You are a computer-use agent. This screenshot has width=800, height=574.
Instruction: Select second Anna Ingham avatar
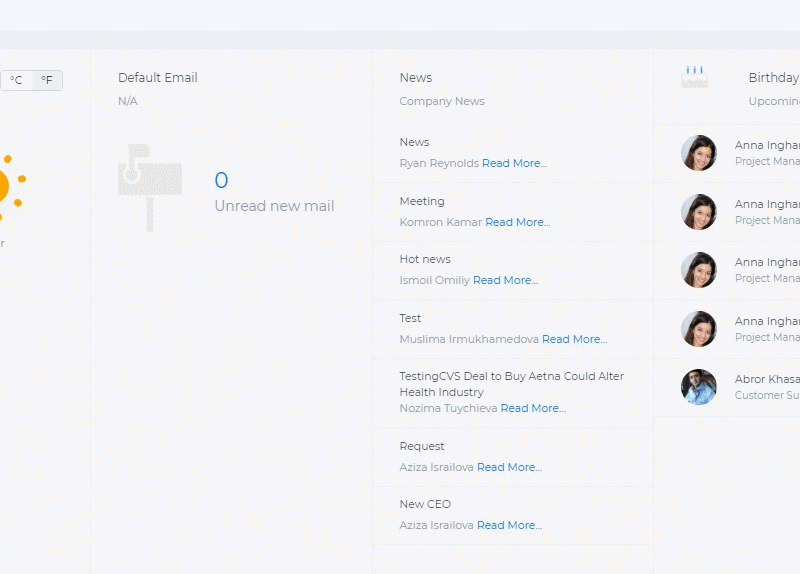698,212
